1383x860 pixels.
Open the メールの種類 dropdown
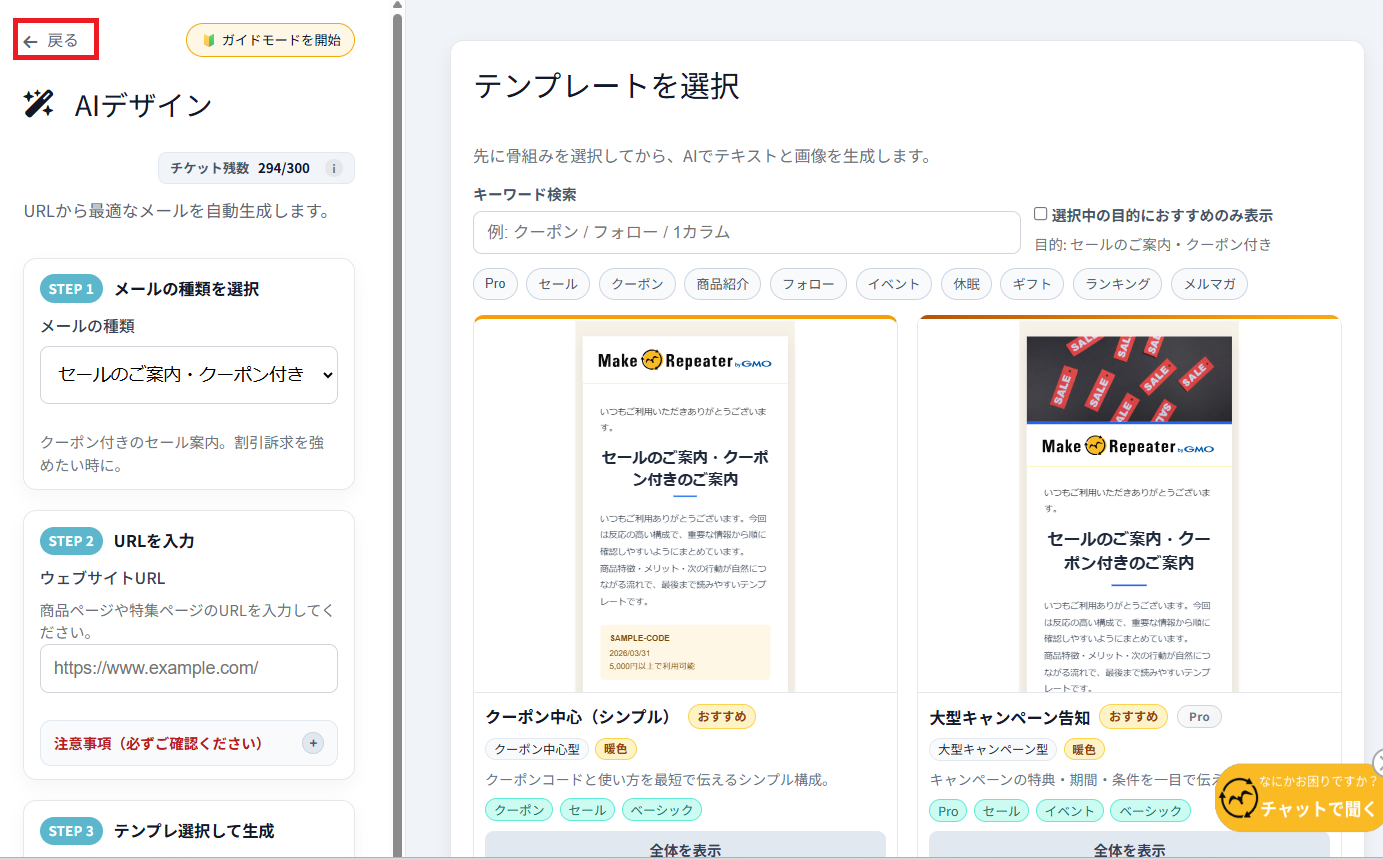click(189, 375)
